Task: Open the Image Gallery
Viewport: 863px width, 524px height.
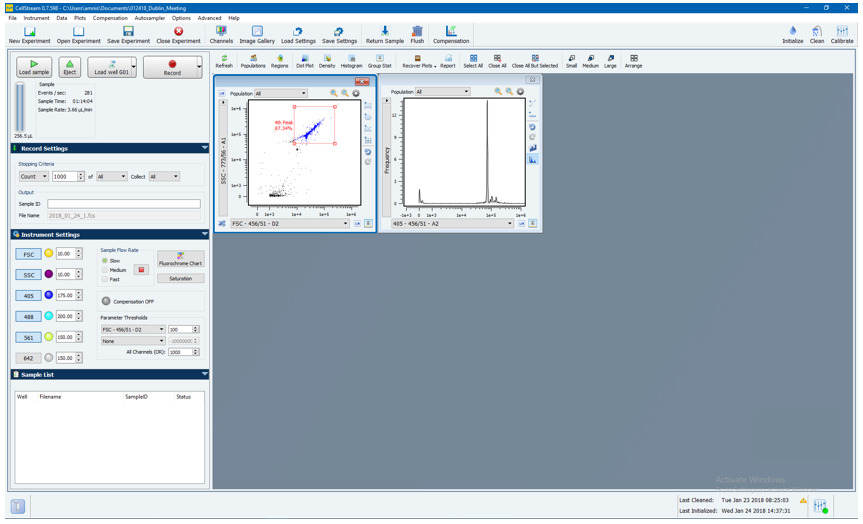Action: [x=257, y=35]
